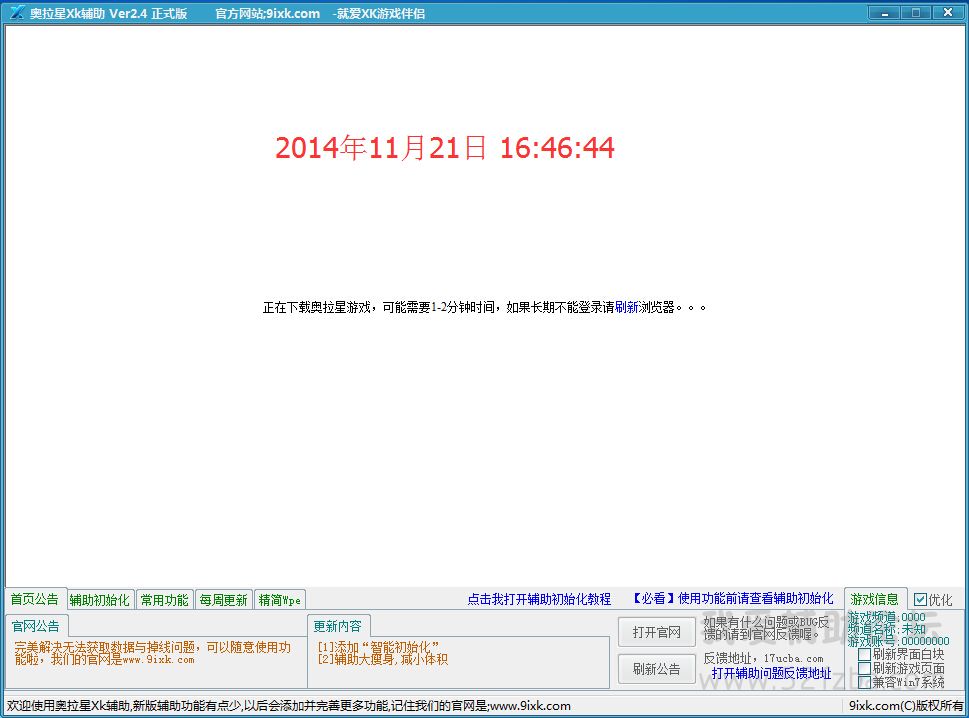Click the [2]辅助大瘦身,减小体积 update line
This screenshot has height=718, width=969.
click(x=383, y=659)
